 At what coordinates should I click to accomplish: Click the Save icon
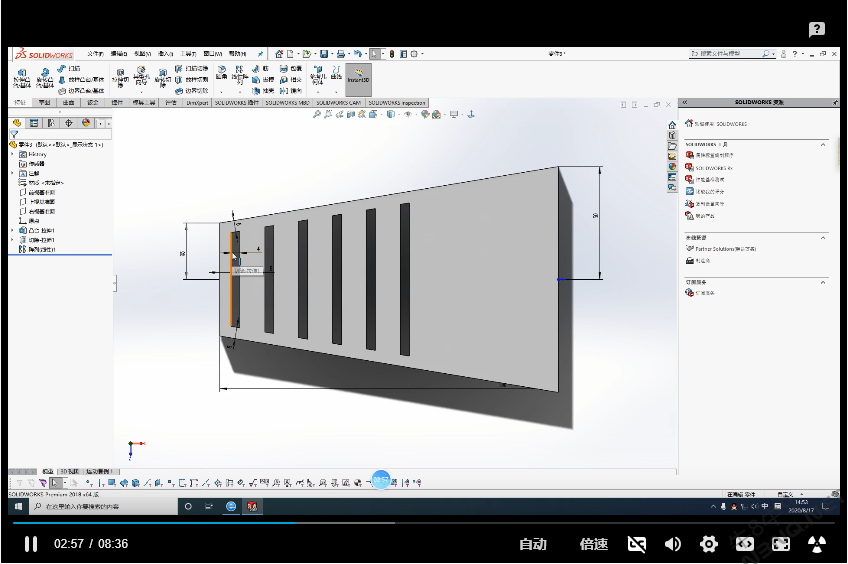323,54
